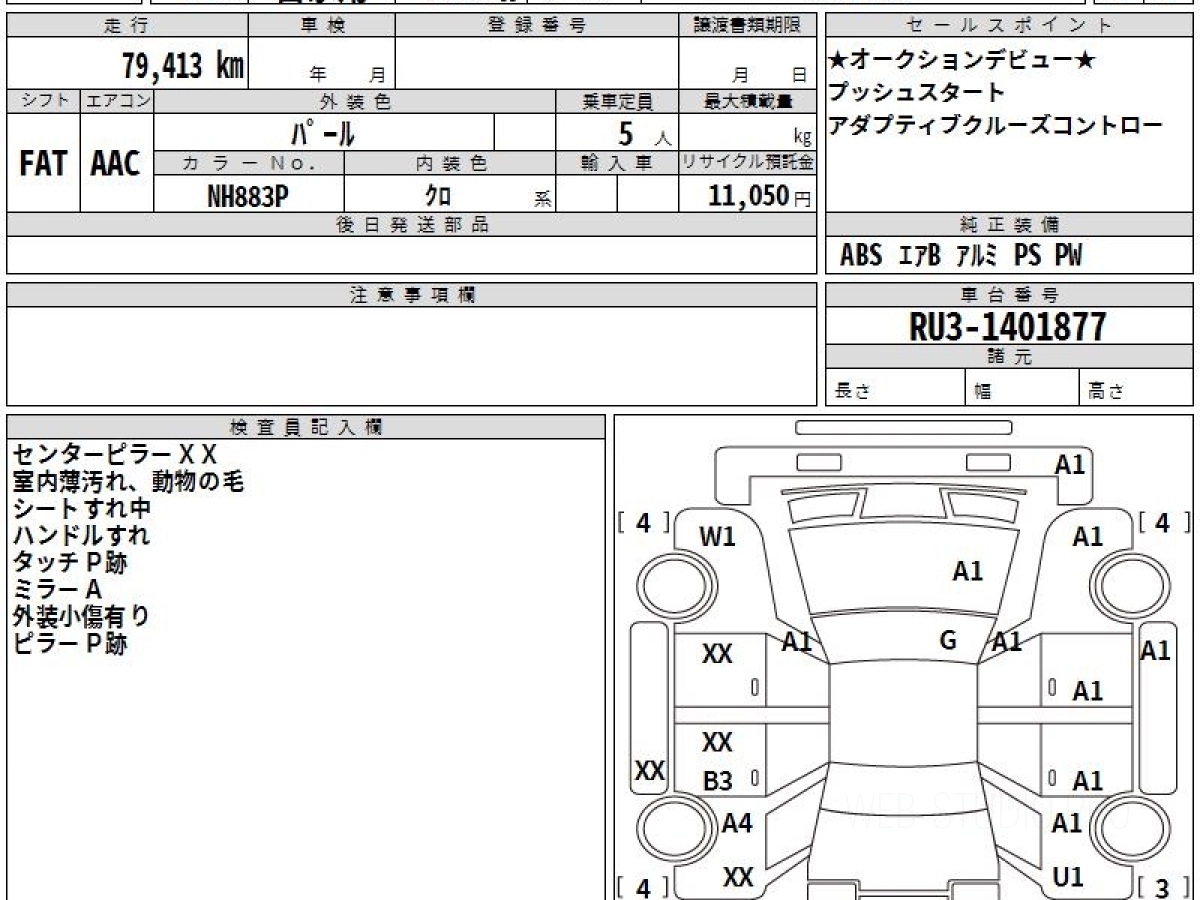Select the 車台番号 header

(x=1009, y=295)
